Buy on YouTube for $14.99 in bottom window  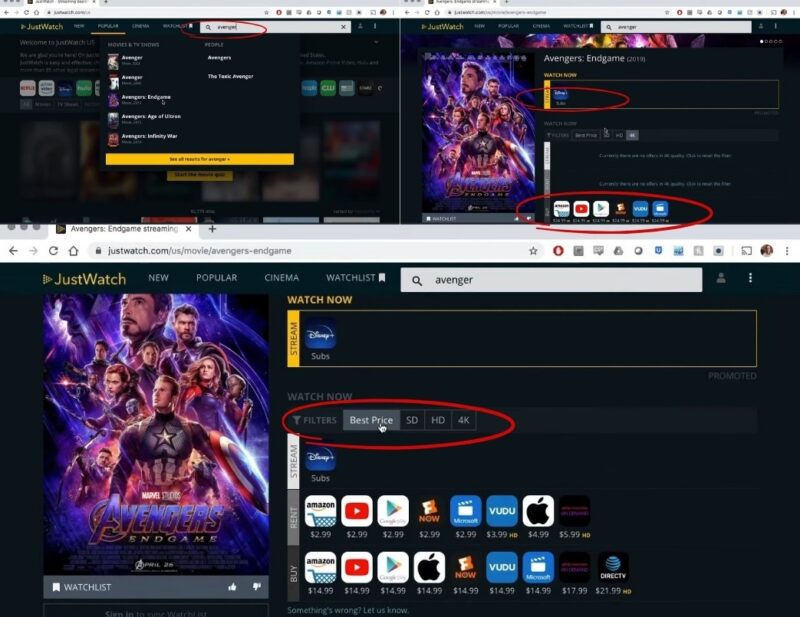(357, 567)
